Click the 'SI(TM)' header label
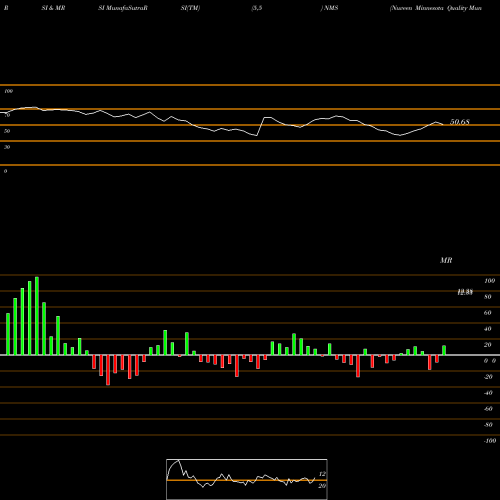 coord(190,8)
